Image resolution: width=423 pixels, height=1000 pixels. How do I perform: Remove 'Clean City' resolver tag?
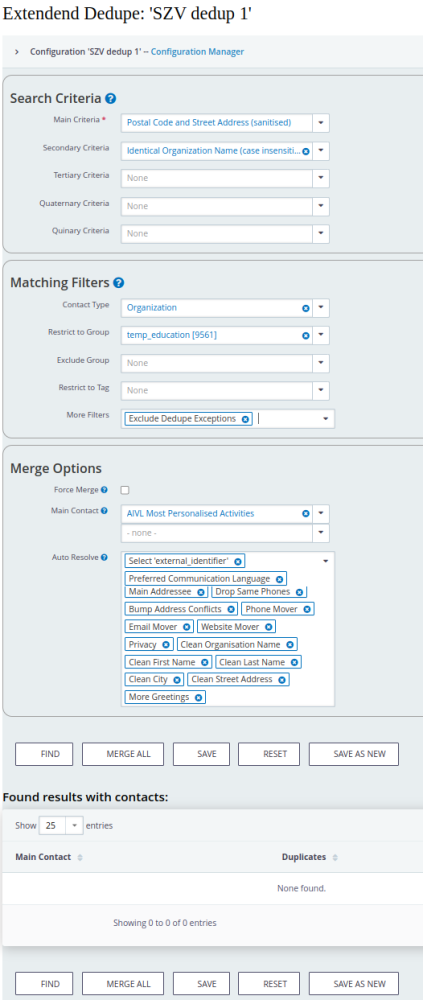click(x=177, y=679)
